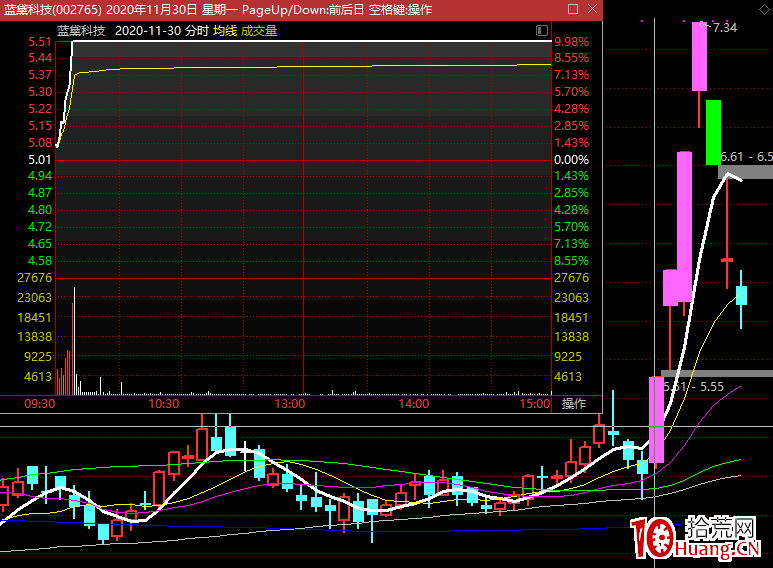
Task: Click the 09:30 opening time label
Action: pos(39,404)
